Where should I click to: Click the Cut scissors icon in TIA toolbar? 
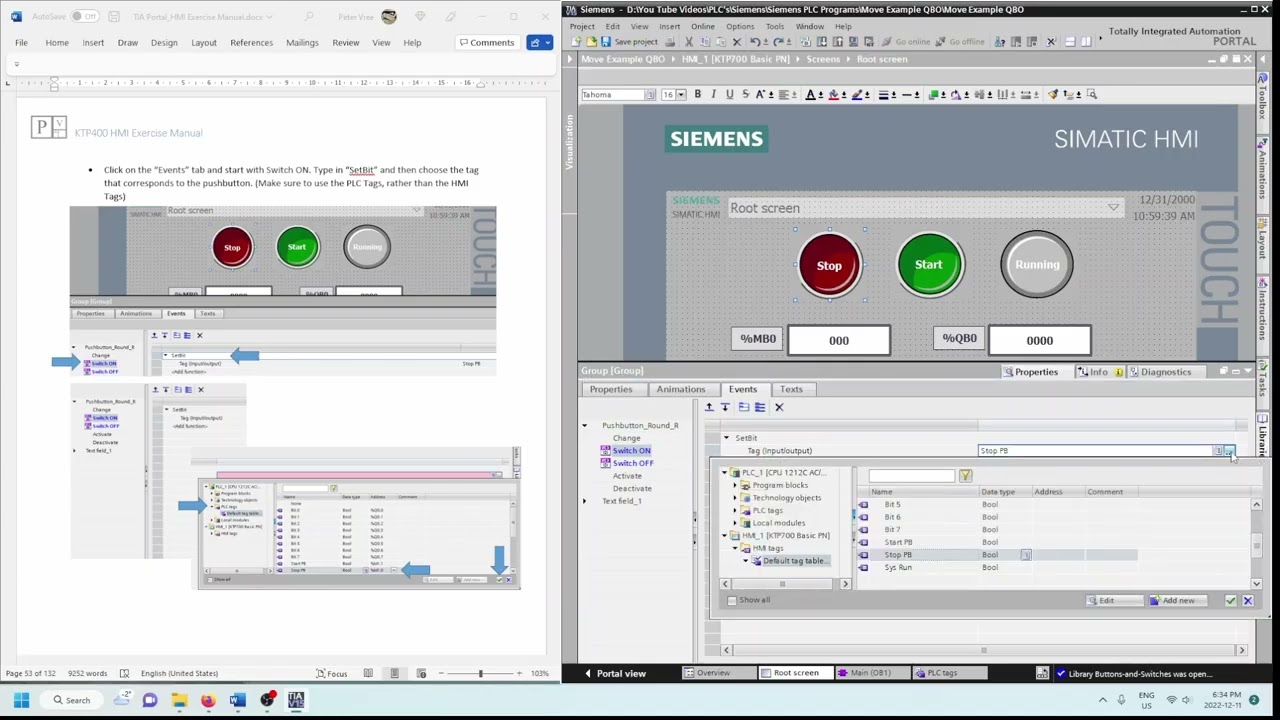[688, 42]
